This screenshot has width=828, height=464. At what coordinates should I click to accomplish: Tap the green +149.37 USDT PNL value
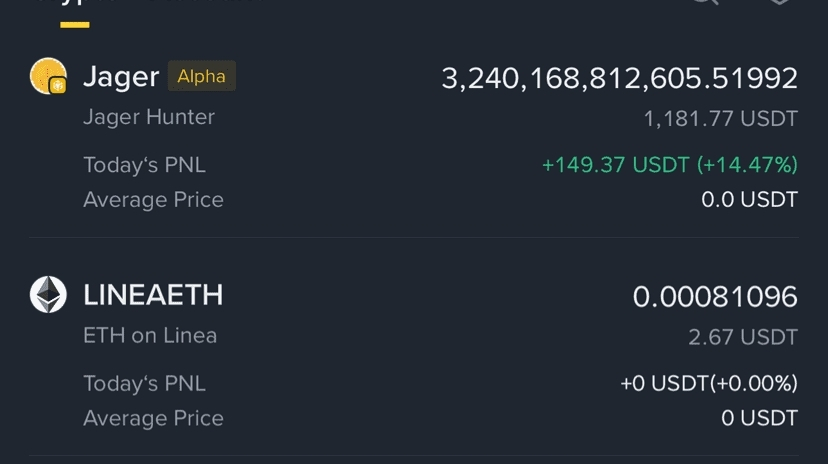click(x=669, y=164)
